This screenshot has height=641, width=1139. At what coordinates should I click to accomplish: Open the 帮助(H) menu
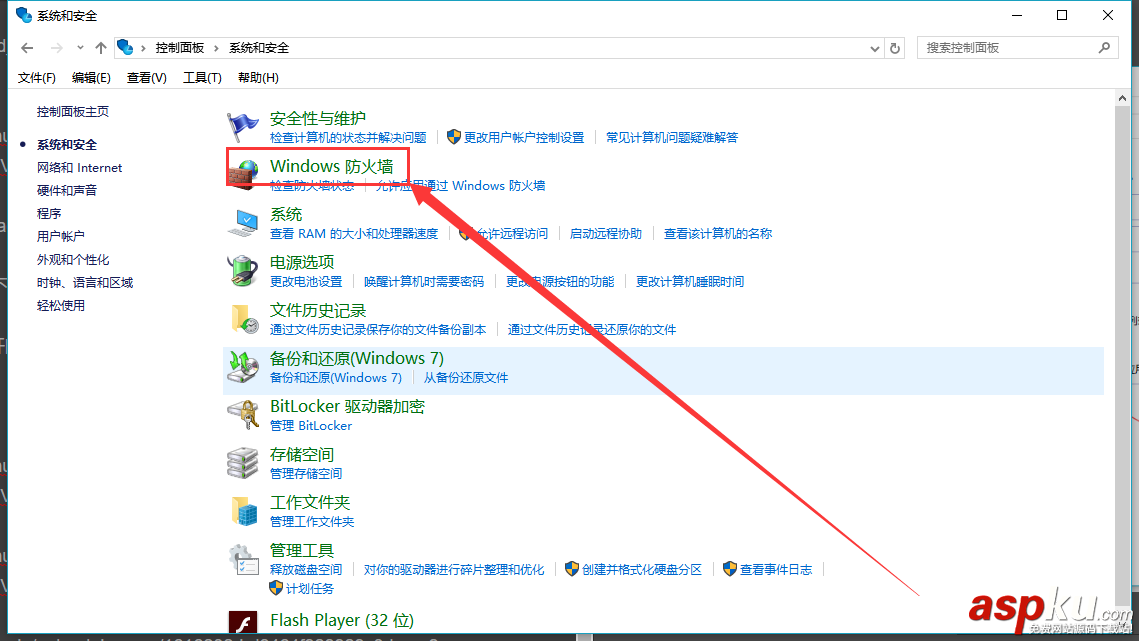tap(258, 78)
